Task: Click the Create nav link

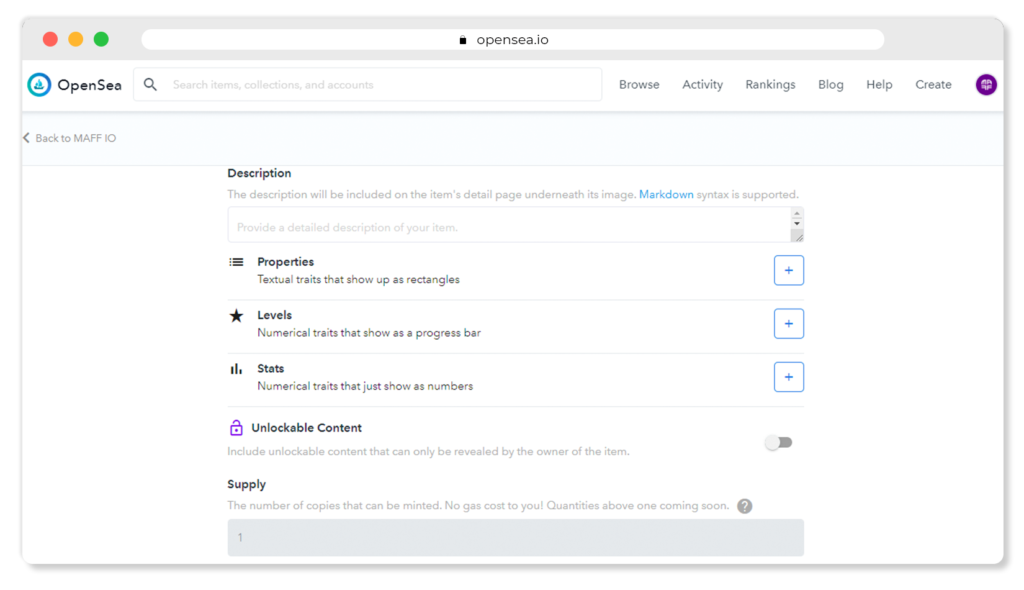Action: pyautogui.click(x=933, y=85)
